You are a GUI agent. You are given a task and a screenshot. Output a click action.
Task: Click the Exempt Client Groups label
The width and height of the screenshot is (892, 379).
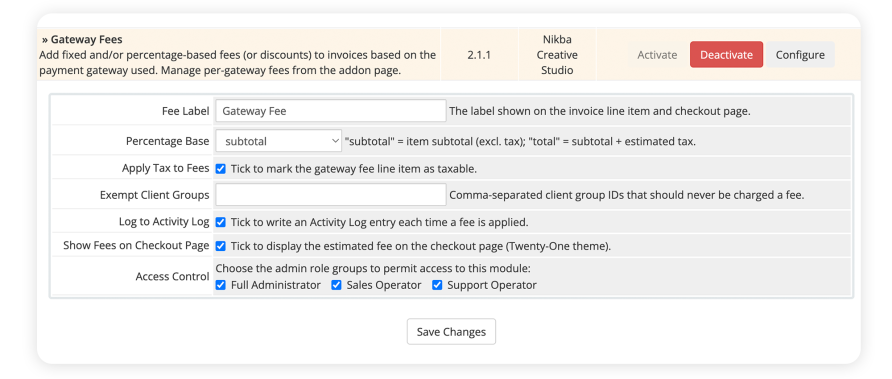[155, 195]
